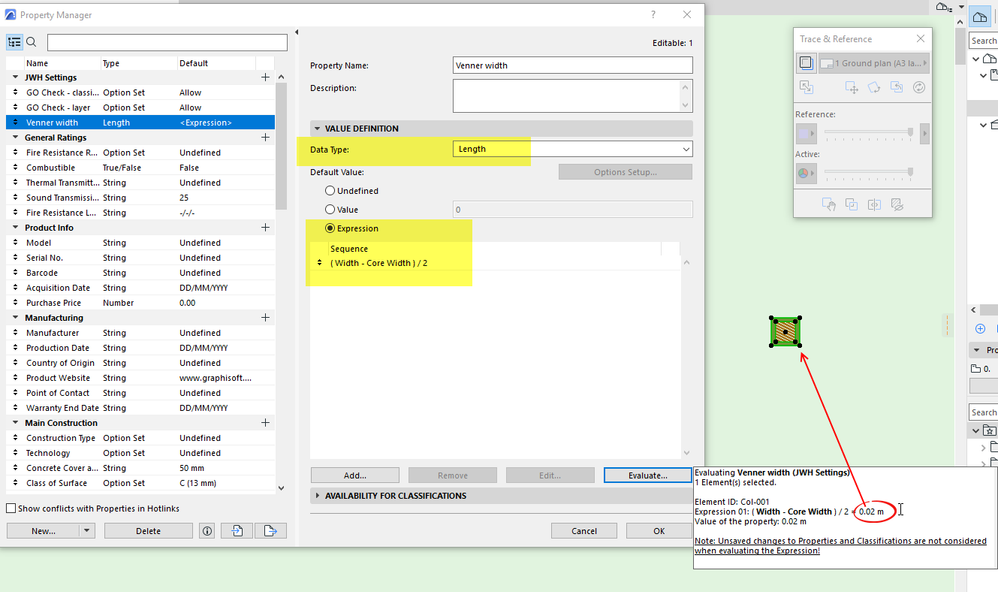
Task: Select the Fire Resistance R... property row
Action: pyautogui.click(x=141, y=153)
